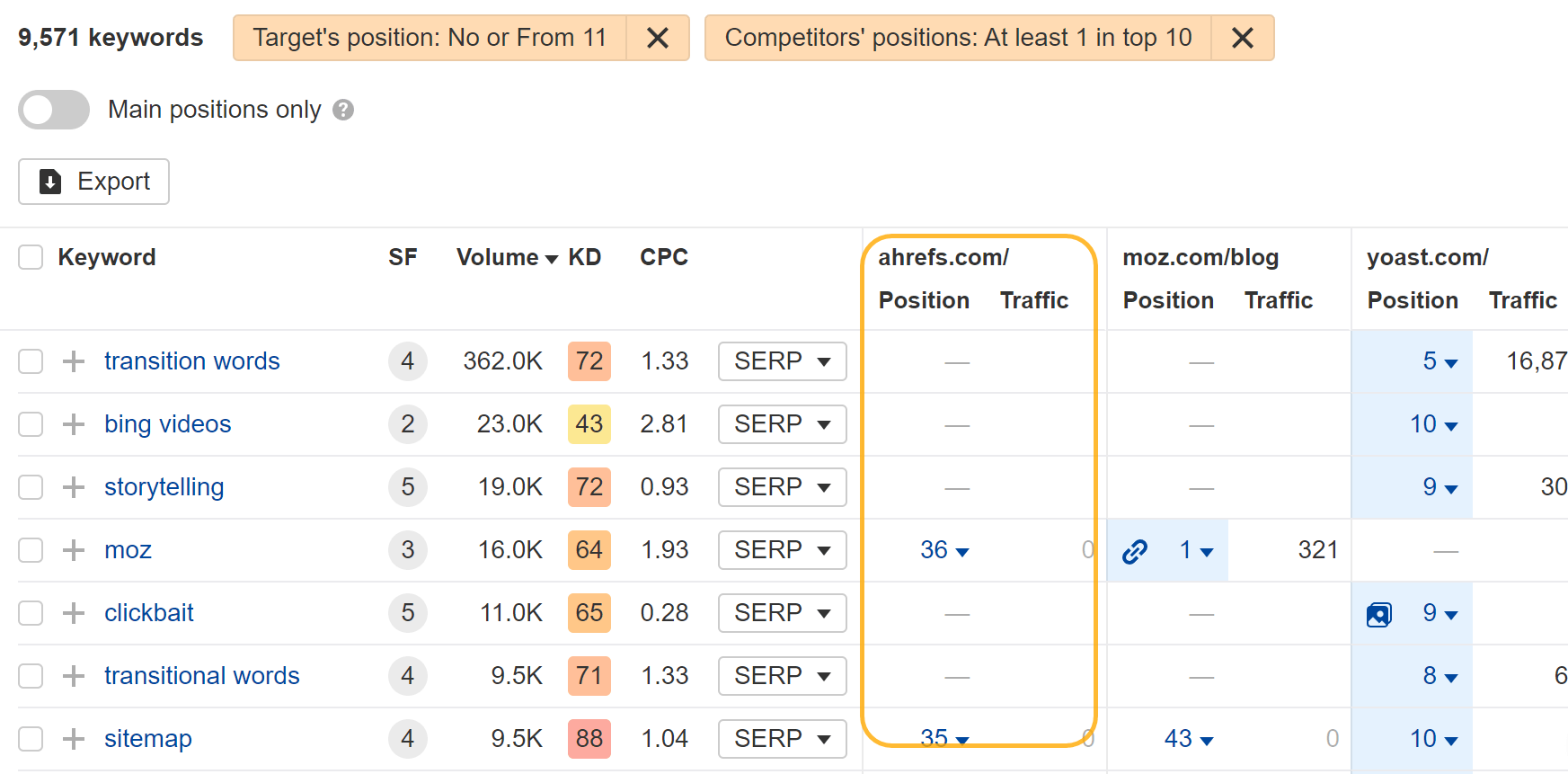Expand ahrefs position 36 dropdown
The height and width of the screenshot is (774, 1568).
(944, 550)
